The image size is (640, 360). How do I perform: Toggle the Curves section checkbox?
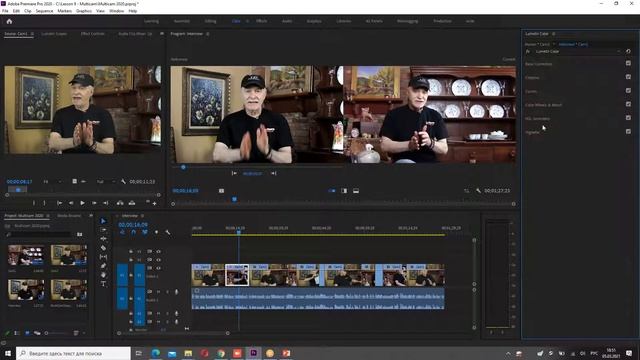[x=628, y=91]
